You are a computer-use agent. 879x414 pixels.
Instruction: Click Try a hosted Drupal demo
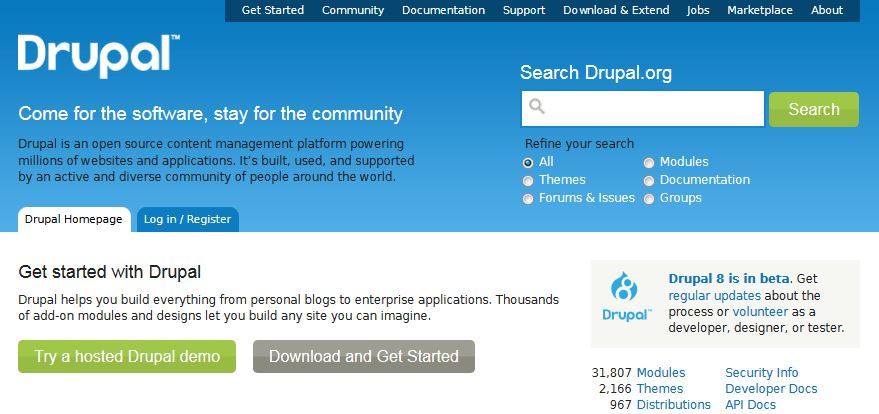[127, 356]
